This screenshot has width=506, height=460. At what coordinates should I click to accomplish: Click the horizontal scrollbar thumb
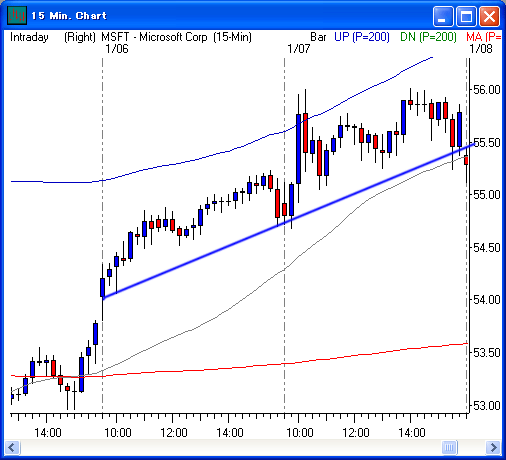(449, 447)
